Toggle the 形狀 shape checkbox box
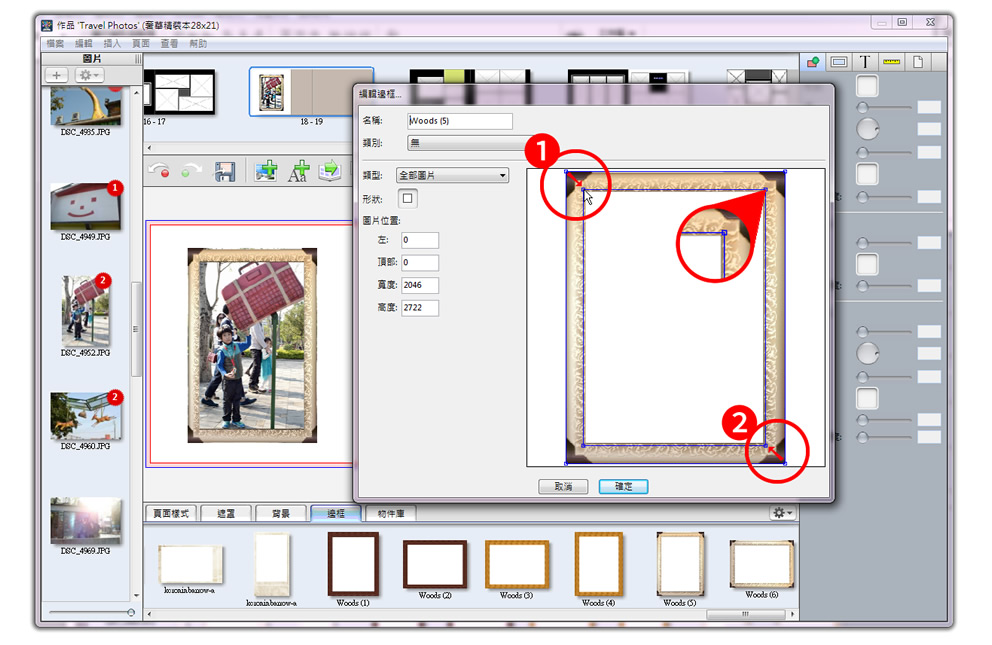 408,199
